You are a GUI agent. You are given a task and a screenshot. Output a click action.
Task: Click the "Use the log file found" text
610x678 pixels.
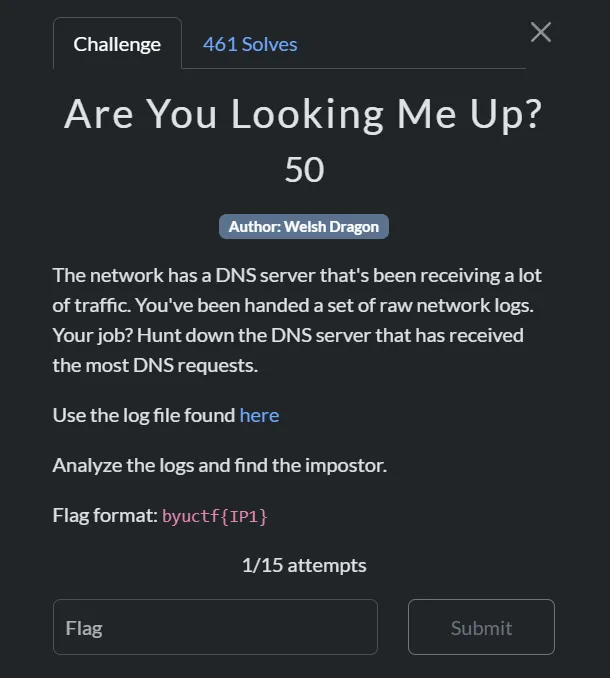tap(144, 415)
